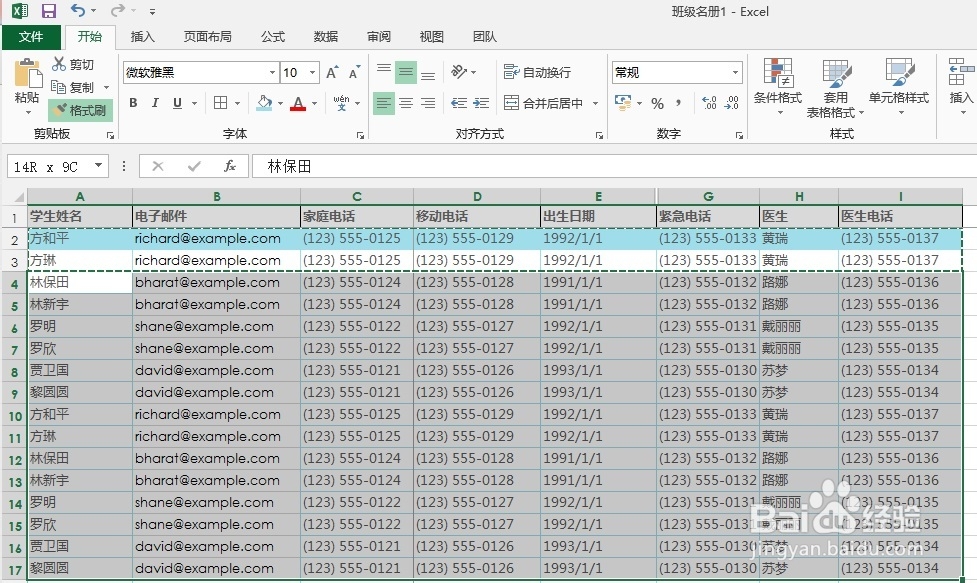This screenshot has height=583, width=977.
Task: Center text horizontally
Action: (x=406, y=103)
